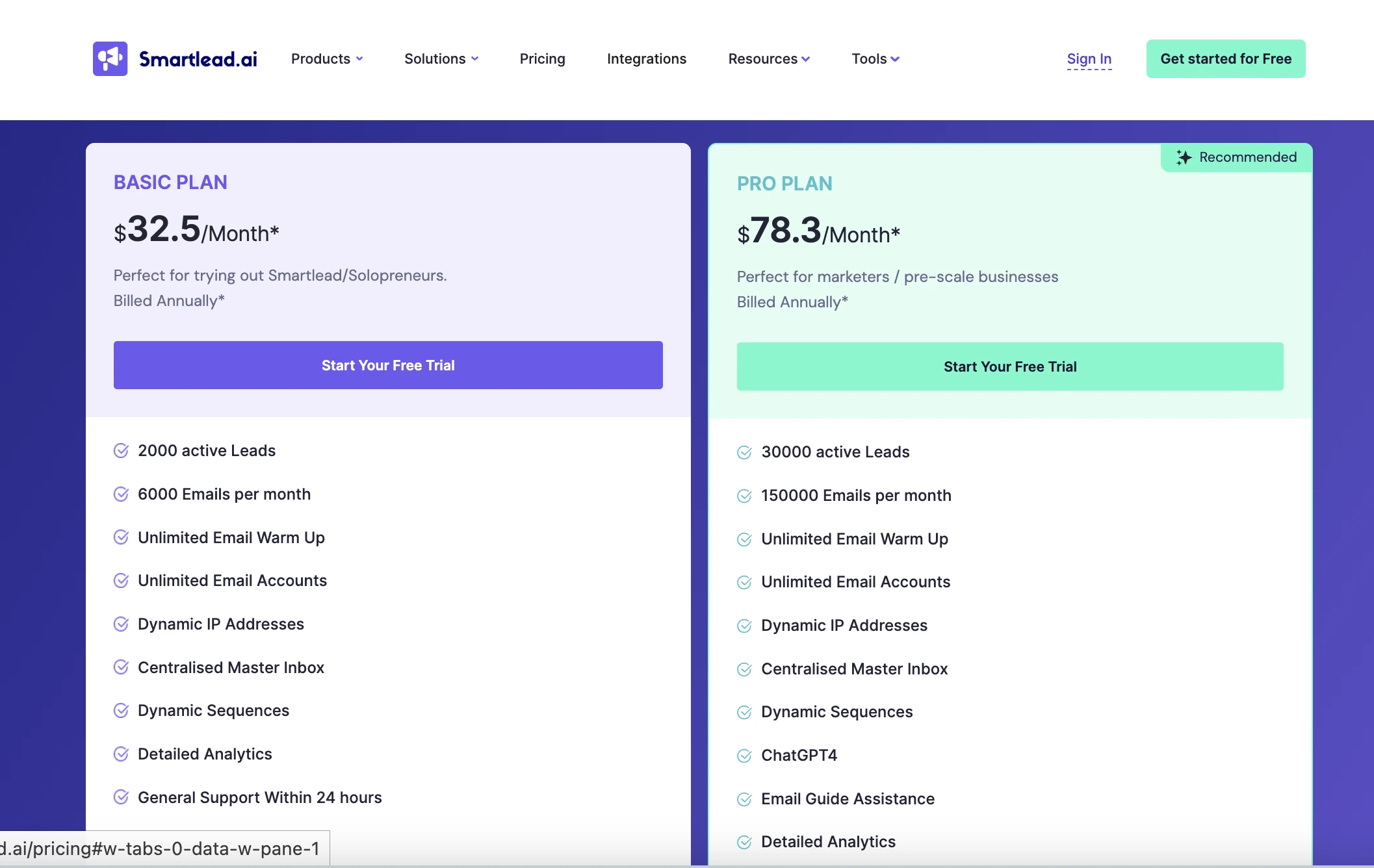Click the checkmark beside Dynamic IP Addresses
Image resolution: width=1374 pixels, height=868 pixels.
tap(121, 624)
